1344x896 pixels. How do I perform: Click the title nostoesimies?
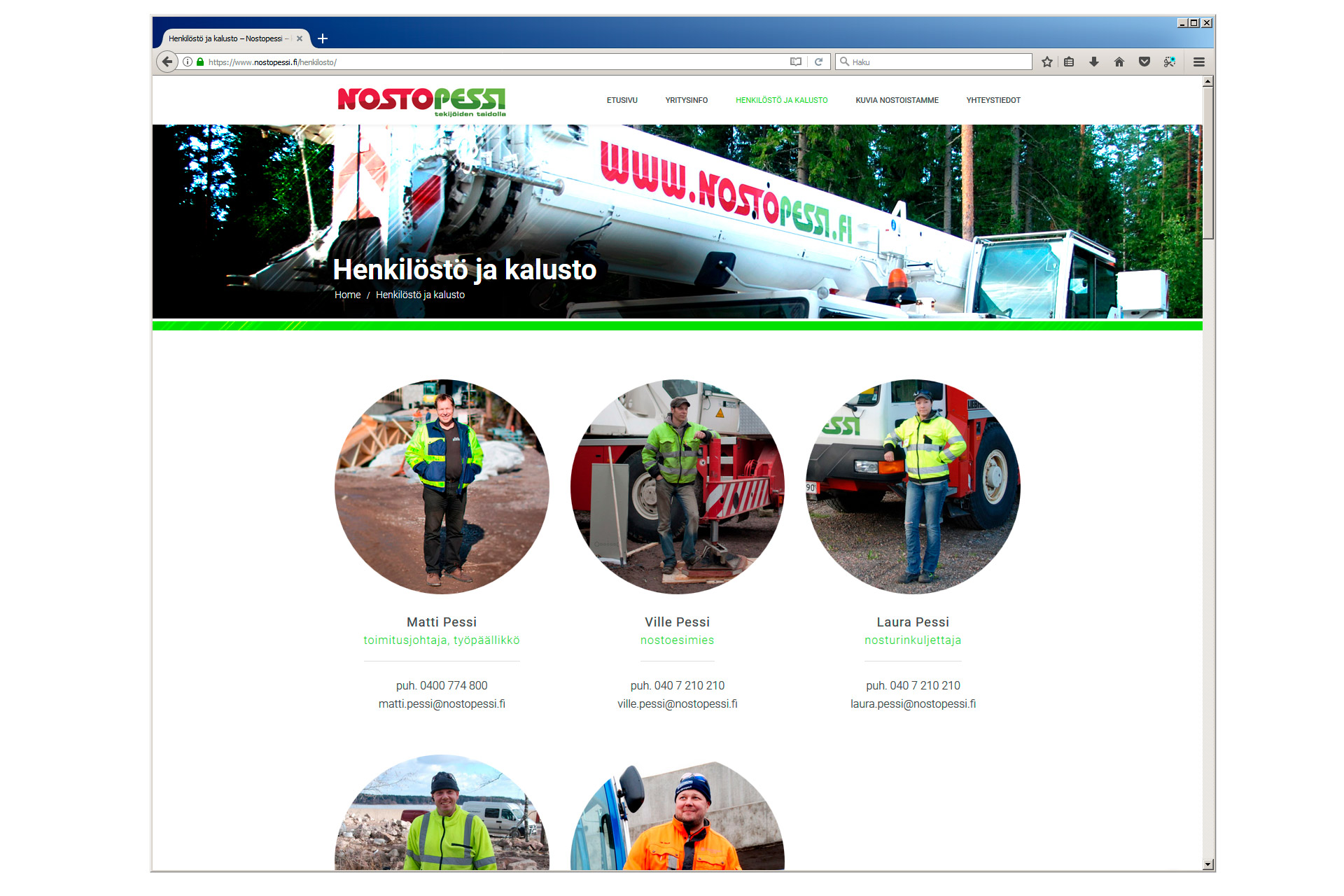coord(678,640)
